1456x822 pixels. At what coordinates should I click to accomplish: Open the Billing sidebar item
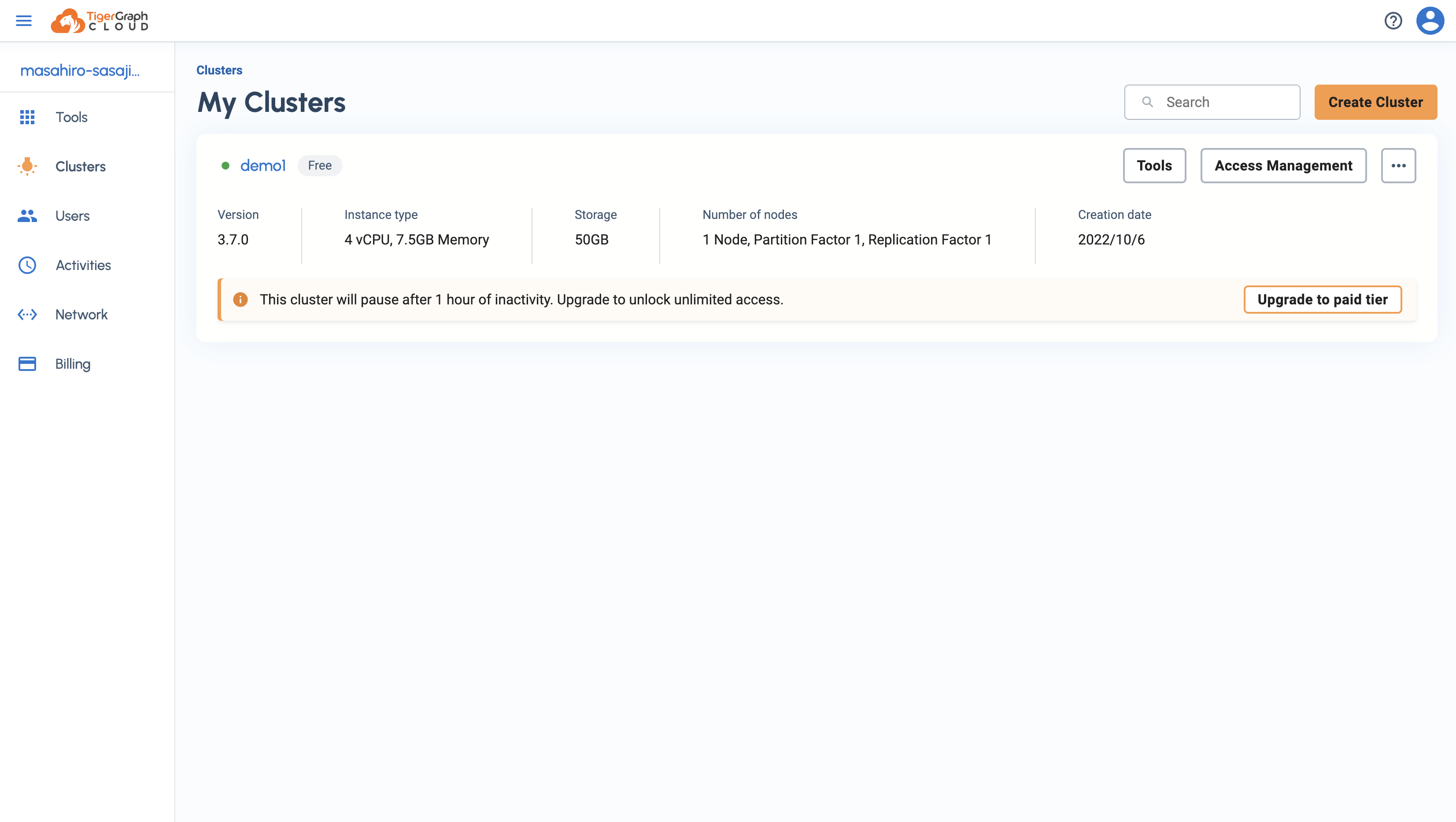(x=73, y=363)
